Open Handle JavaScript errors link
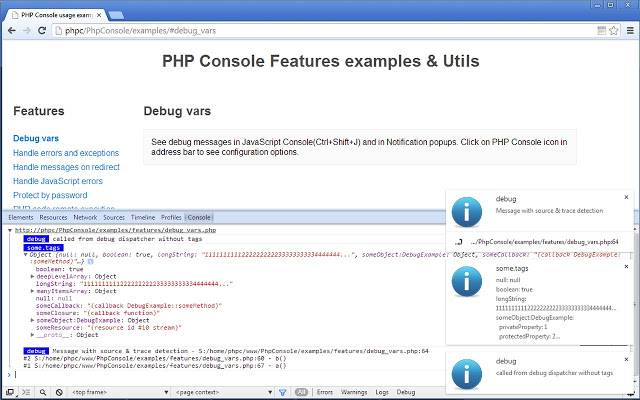This screenshot has width=640, height=400. 58,181
